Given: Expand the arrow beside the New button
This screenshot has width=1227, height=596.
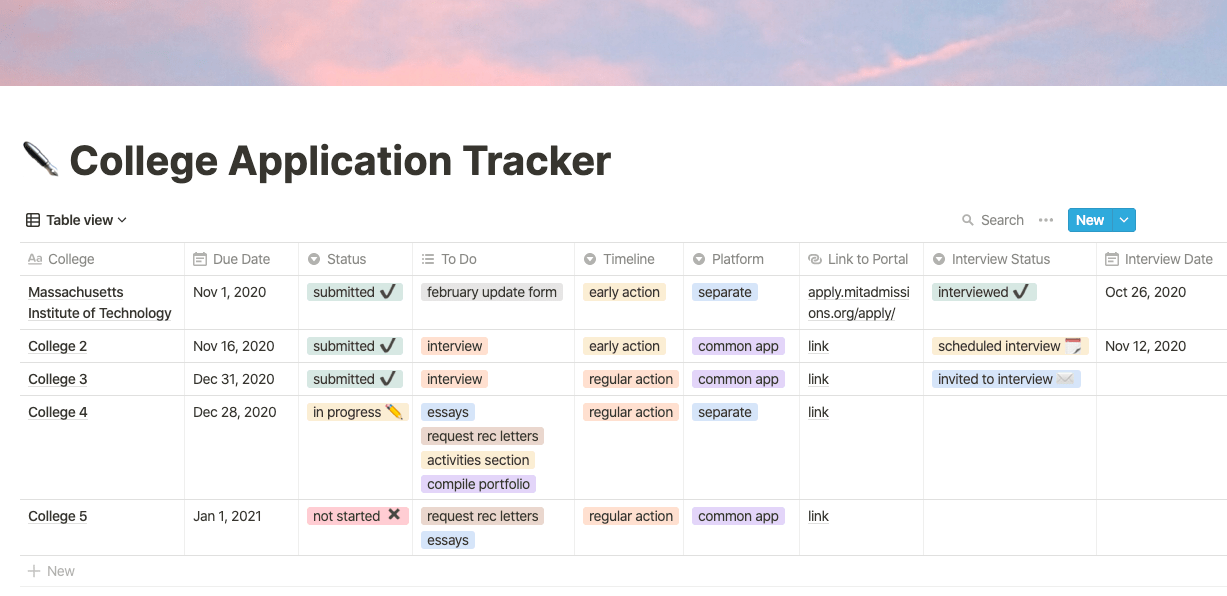Looking at the screenshot, I should [1124, 220].
